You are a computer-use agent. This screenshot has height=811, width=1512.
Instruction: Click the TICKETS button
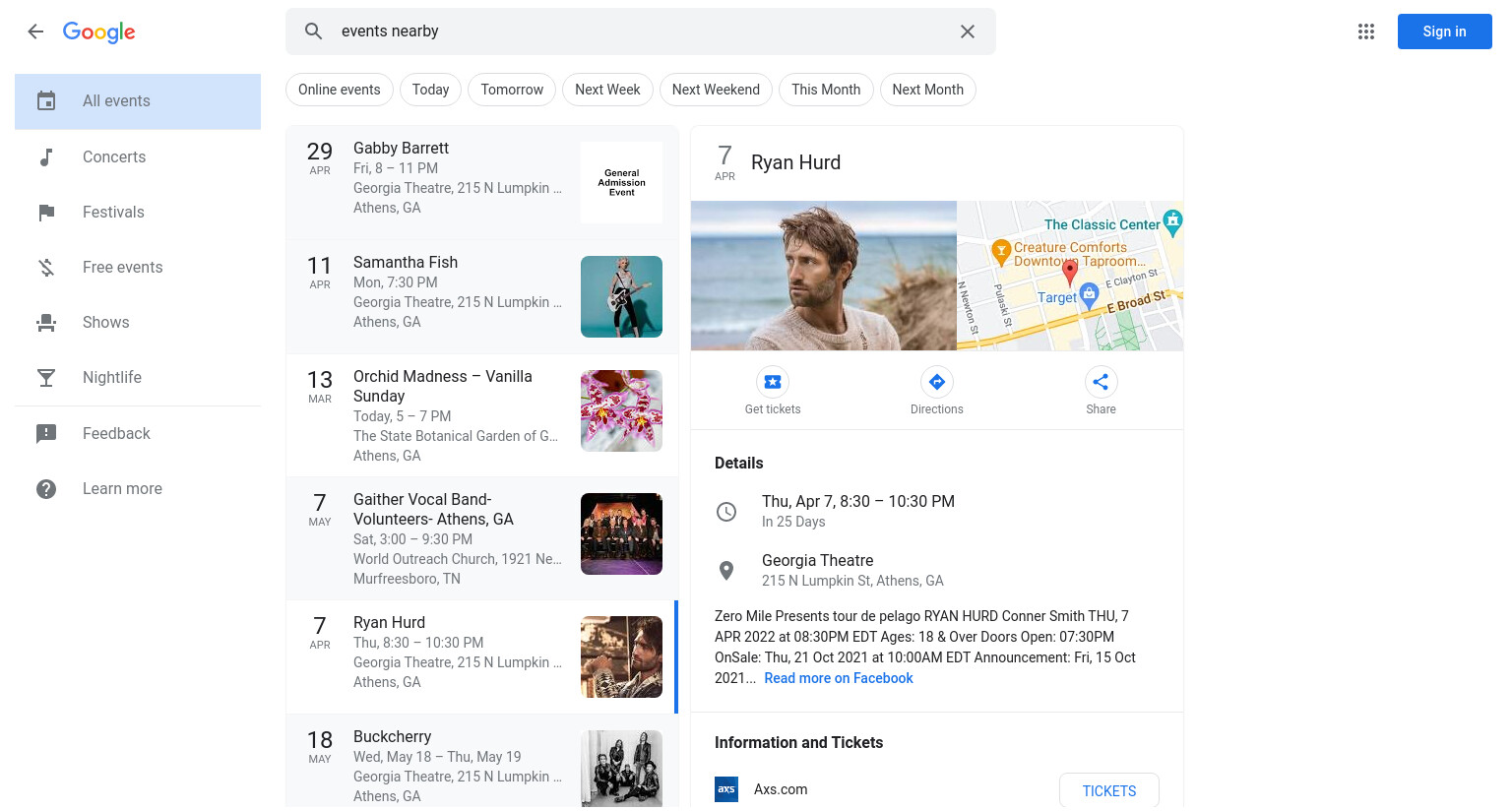point(1109,790)
